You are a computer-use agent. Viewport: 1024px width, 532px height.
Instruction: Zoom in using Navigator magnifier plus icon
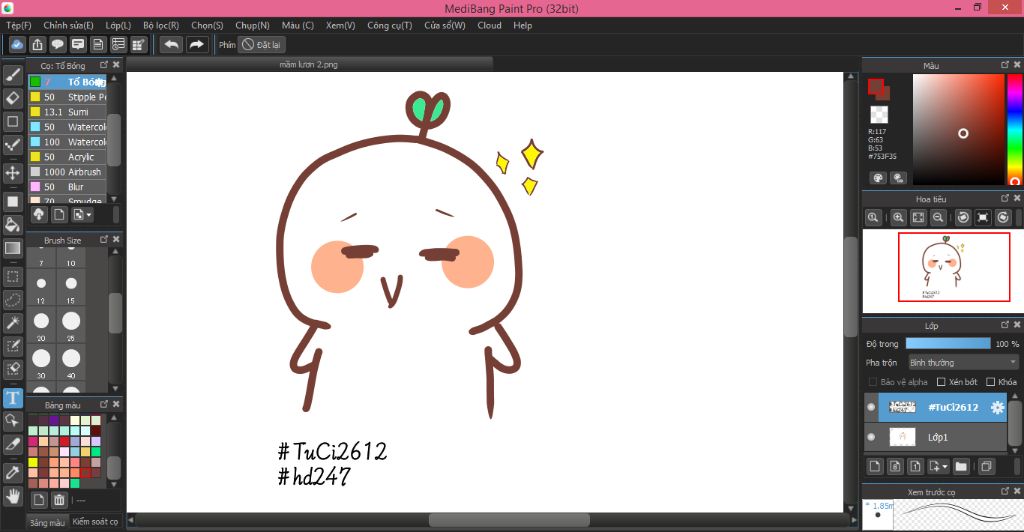[898, 217]
